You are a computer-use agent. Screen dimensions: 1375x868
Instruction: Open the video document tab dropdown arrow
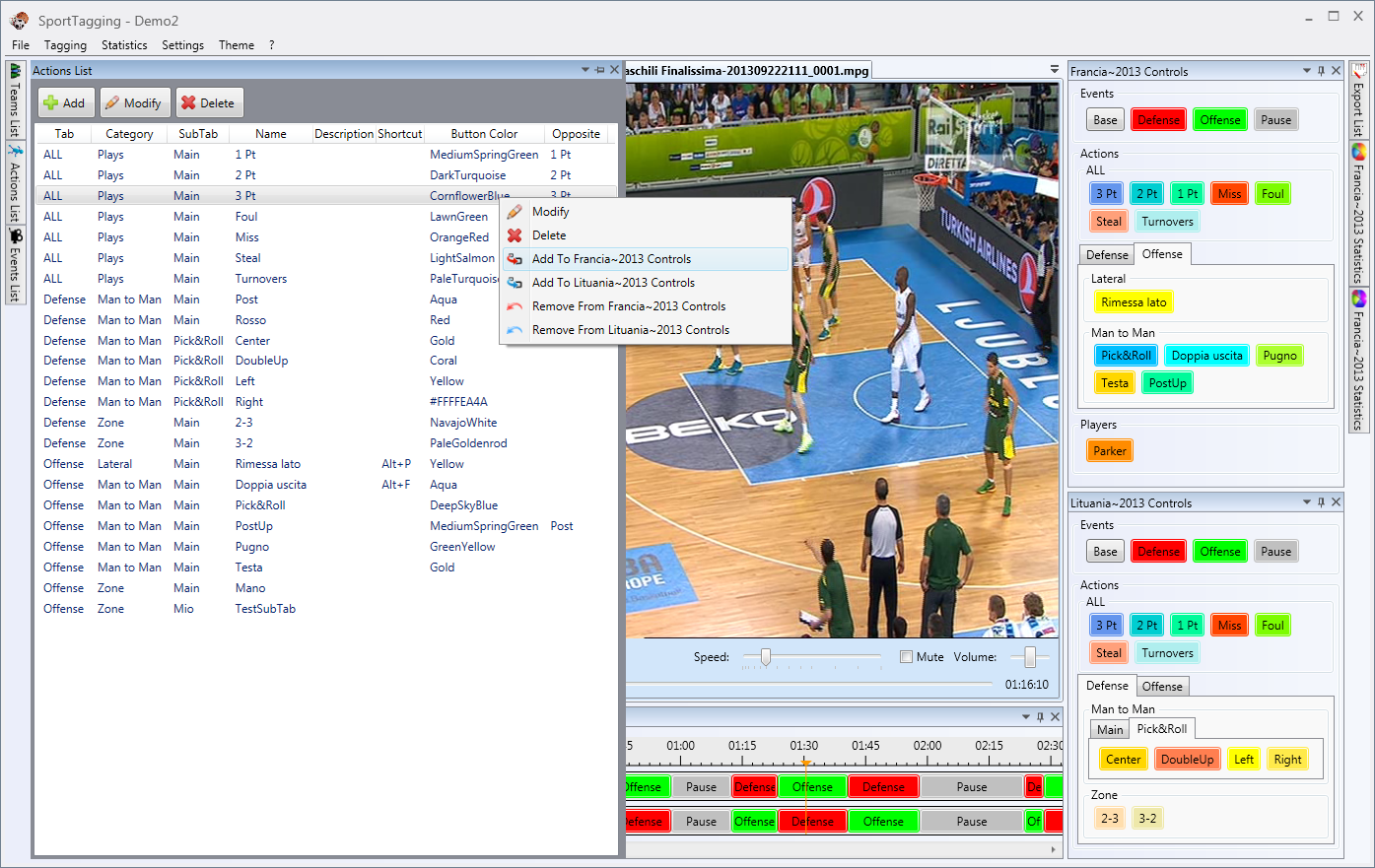(x=1055, y=70)
